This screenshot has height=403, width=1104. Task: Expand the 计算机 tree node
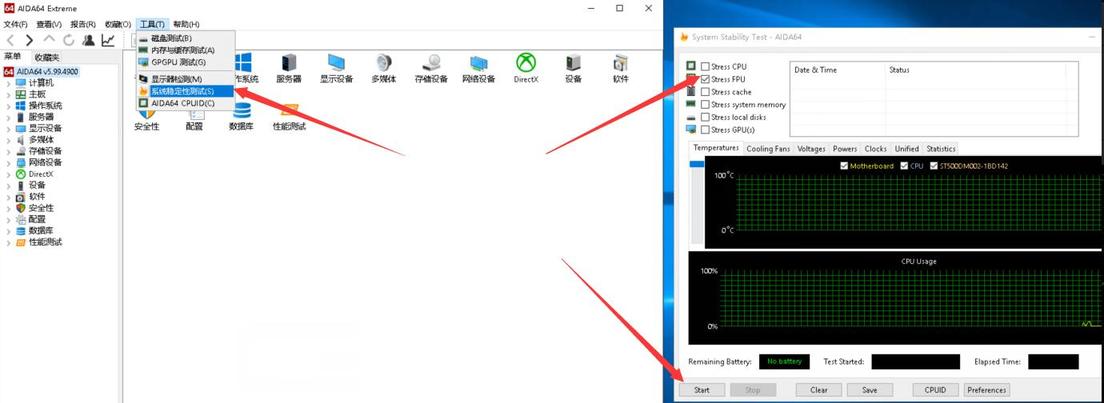pos(9,83)
